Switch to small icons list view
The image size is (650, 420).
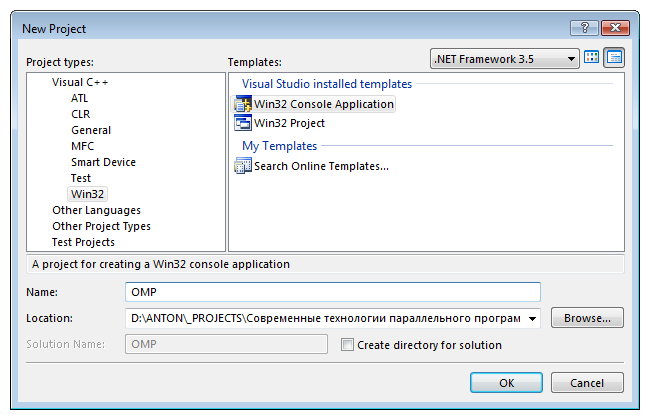click(614, 58)
